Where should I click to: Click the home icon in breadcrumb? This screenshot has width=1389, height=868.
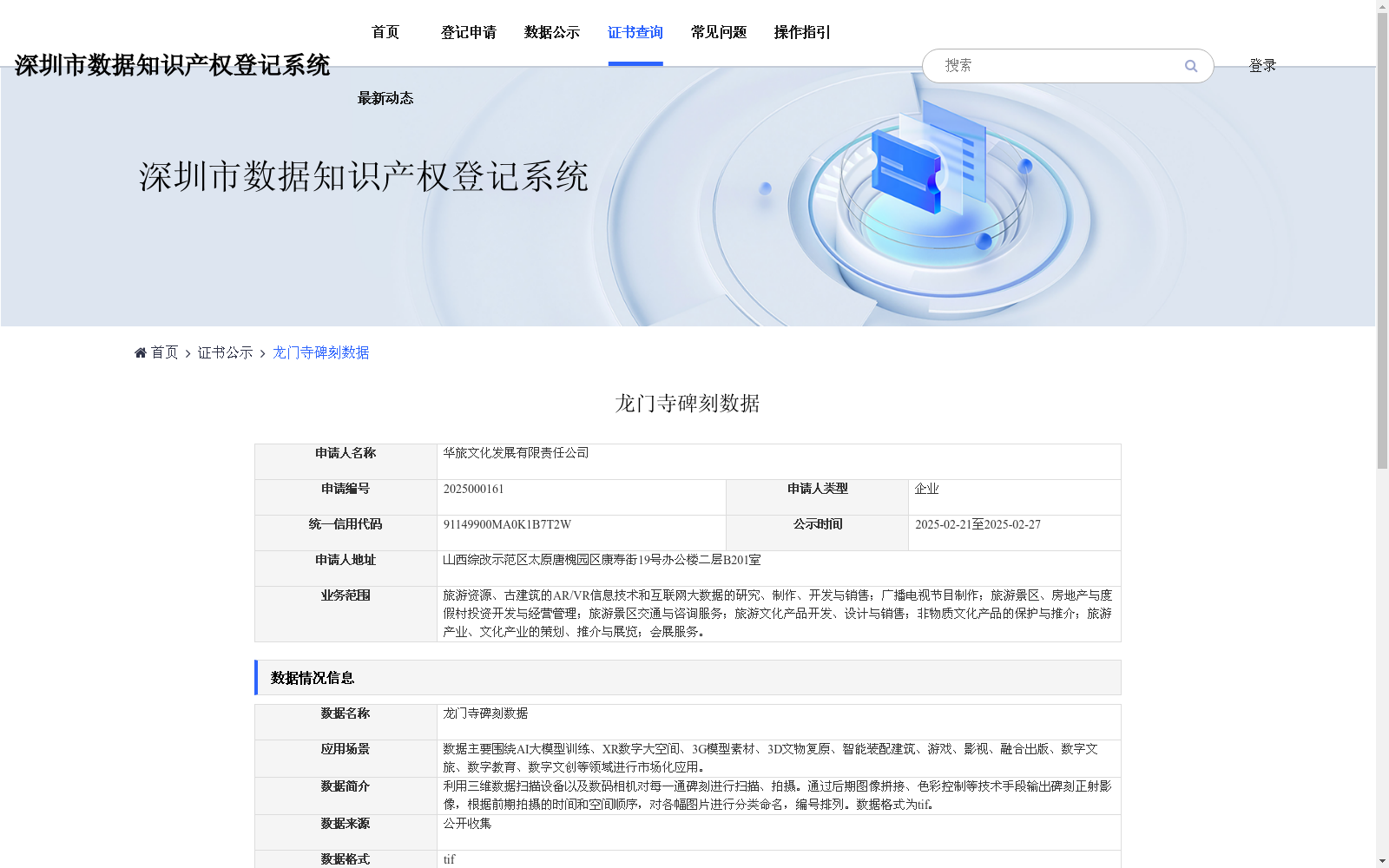[141, 352]
